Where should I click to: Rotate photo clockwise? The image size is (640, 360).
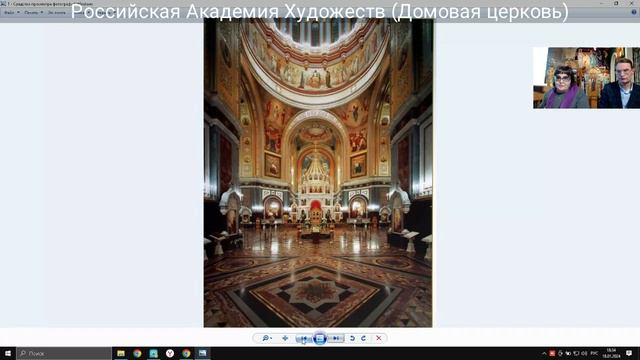[363, 338]
